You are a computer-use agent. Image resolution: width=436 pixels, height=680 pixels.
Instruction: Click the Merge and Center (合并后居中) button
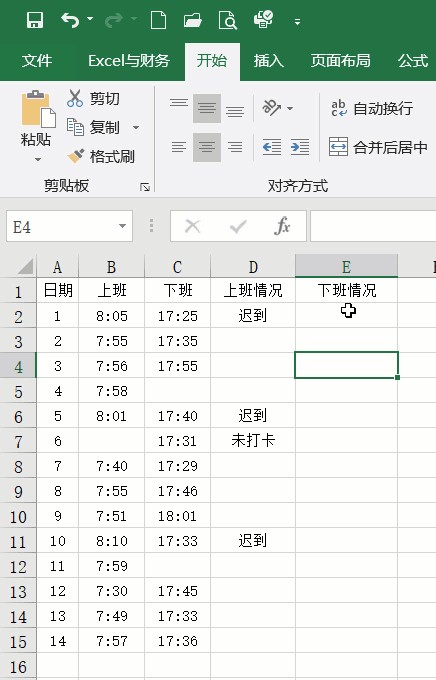(378, 147)
